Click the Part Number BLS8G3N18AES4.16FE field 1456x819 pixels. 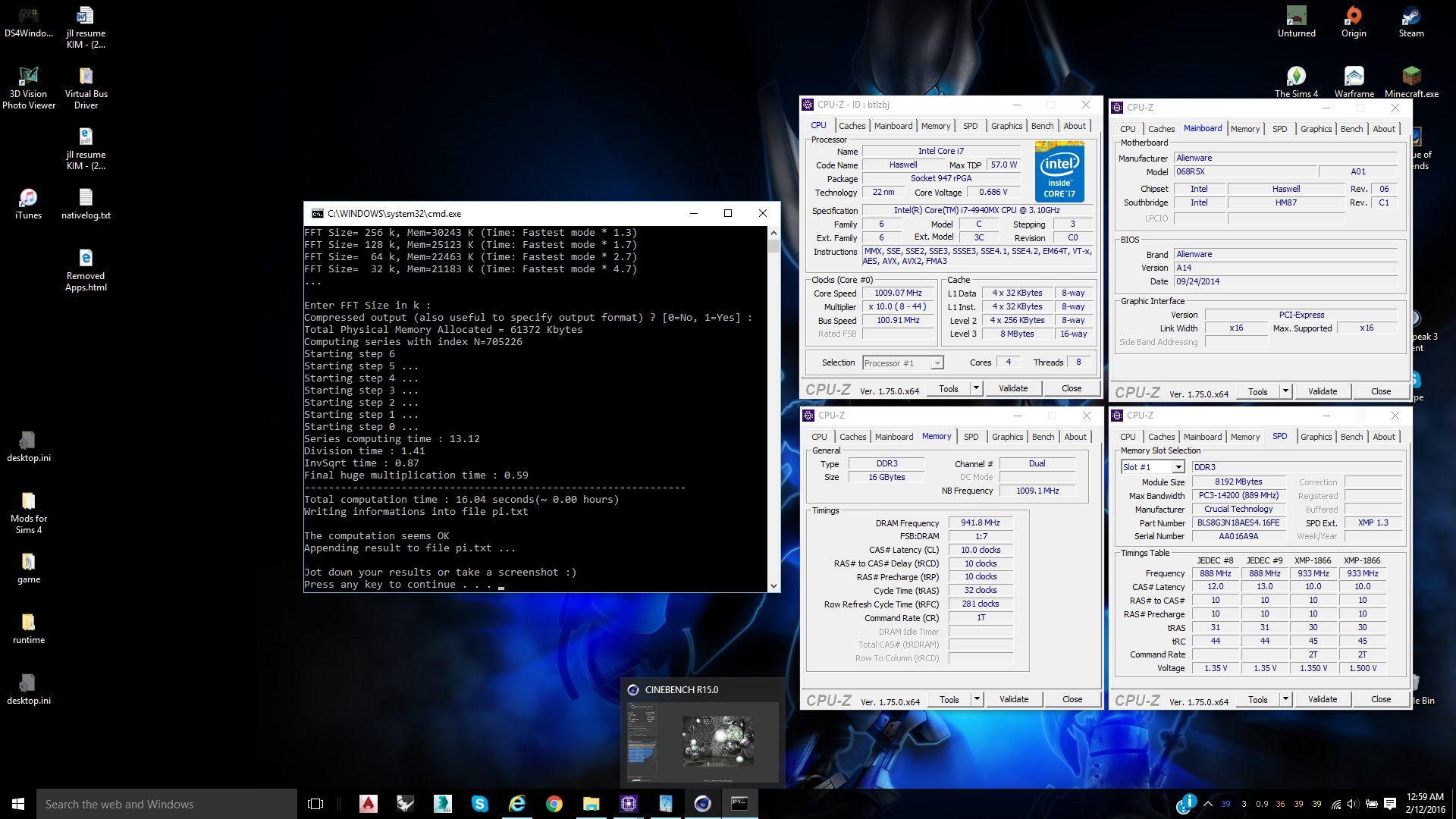[x=1238, y=522]
